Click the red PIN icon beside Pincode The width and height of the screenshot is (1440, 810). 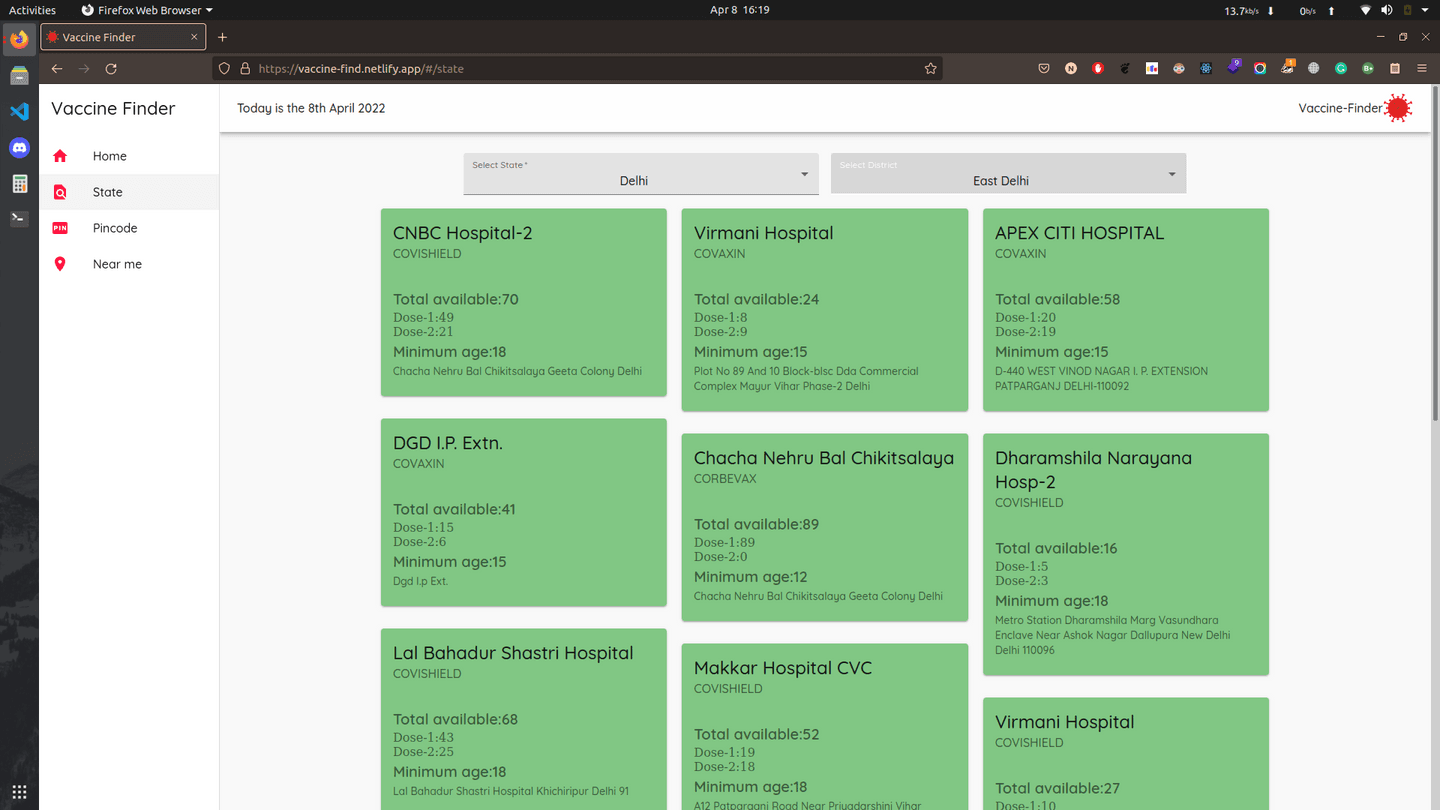point(60,228)
